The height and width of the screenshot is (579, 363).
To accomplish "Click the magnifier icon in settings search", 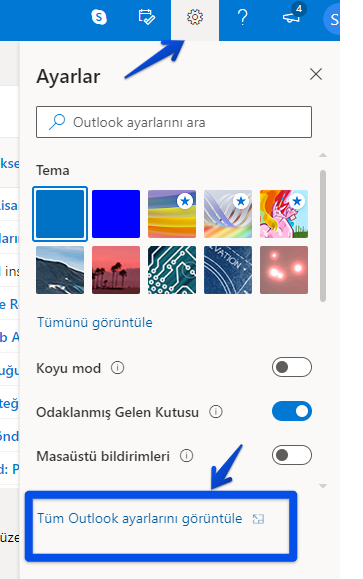I will click(57, 122).
